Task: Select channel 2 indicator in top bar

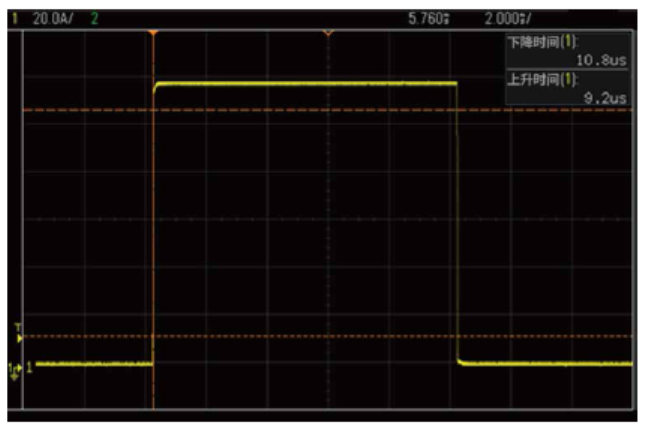Action: click(x=94, y=19)
